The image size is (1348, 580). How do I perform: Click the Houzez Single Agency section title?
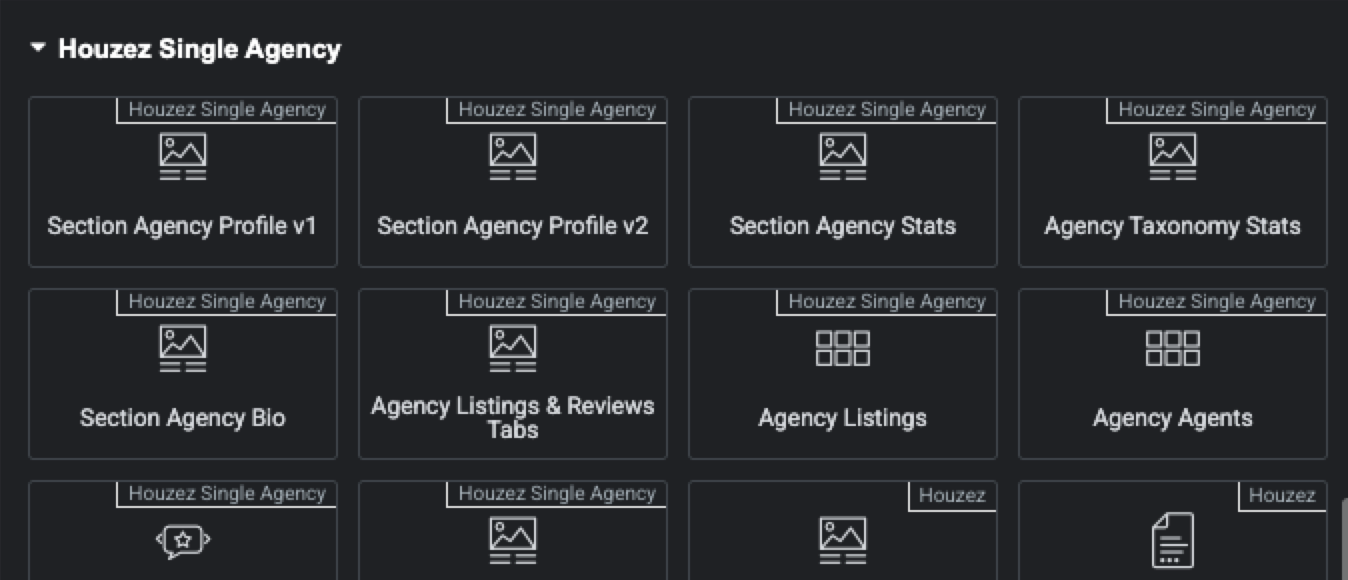(x=199, y=49)
